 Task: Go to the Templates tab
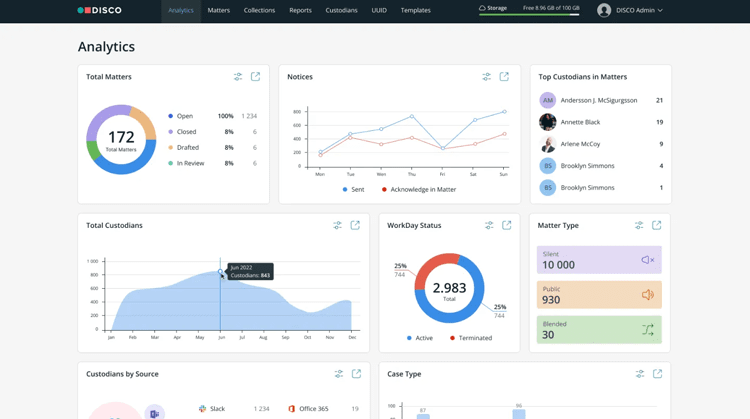point(415,10)
